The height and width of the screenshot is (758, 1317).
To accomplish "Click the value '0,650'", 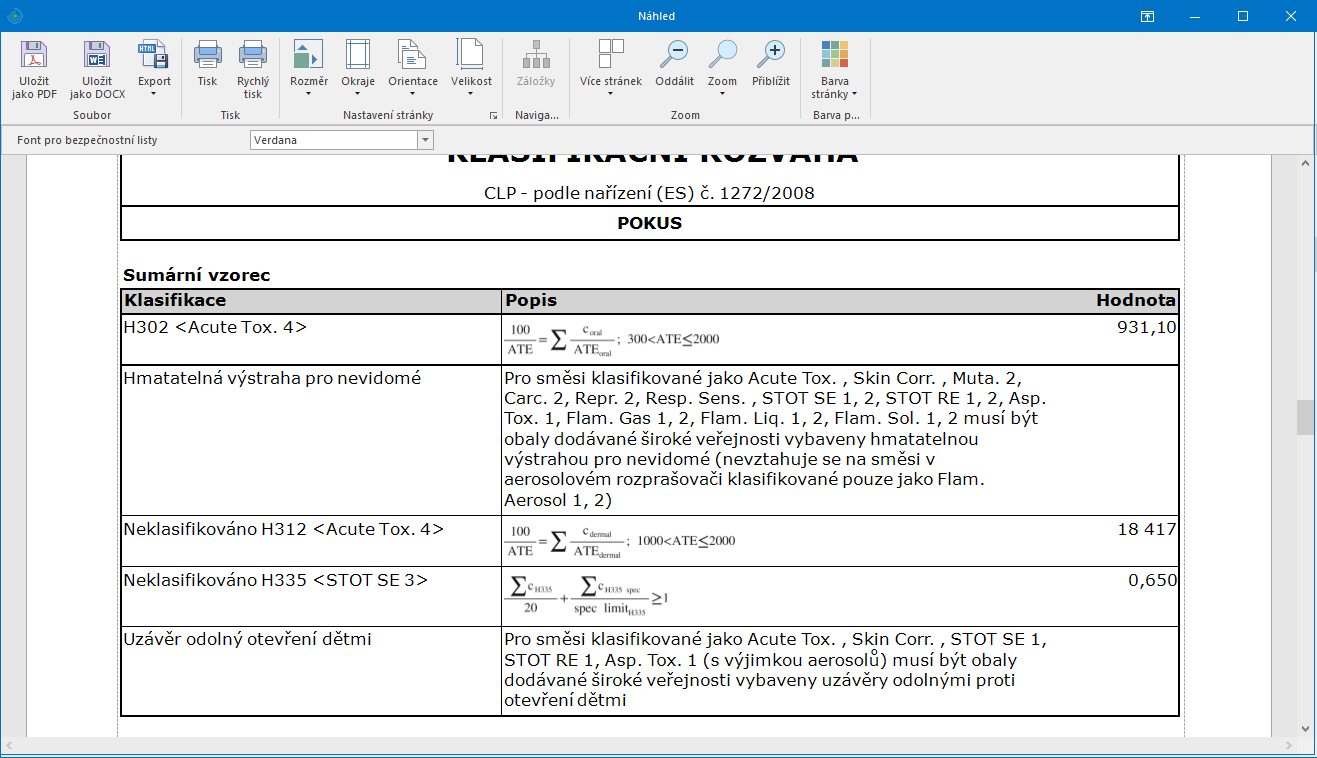I will point(1152,580).
